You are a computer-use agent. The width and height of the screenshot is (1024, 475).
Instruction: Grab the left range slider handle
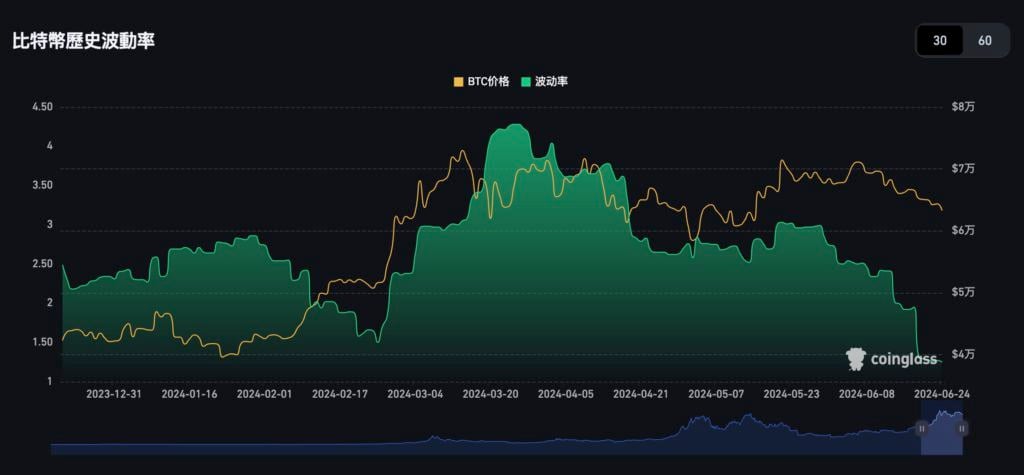pyautogui.click(x=921, y=429)
